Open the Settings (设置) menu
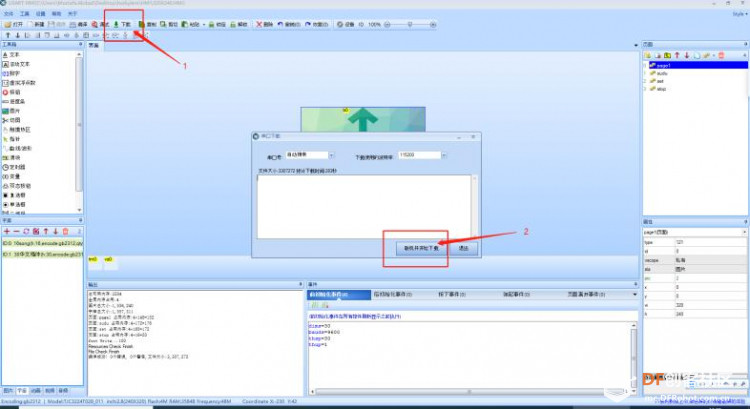This screenshot has height=409, width=750. (41, 14)
